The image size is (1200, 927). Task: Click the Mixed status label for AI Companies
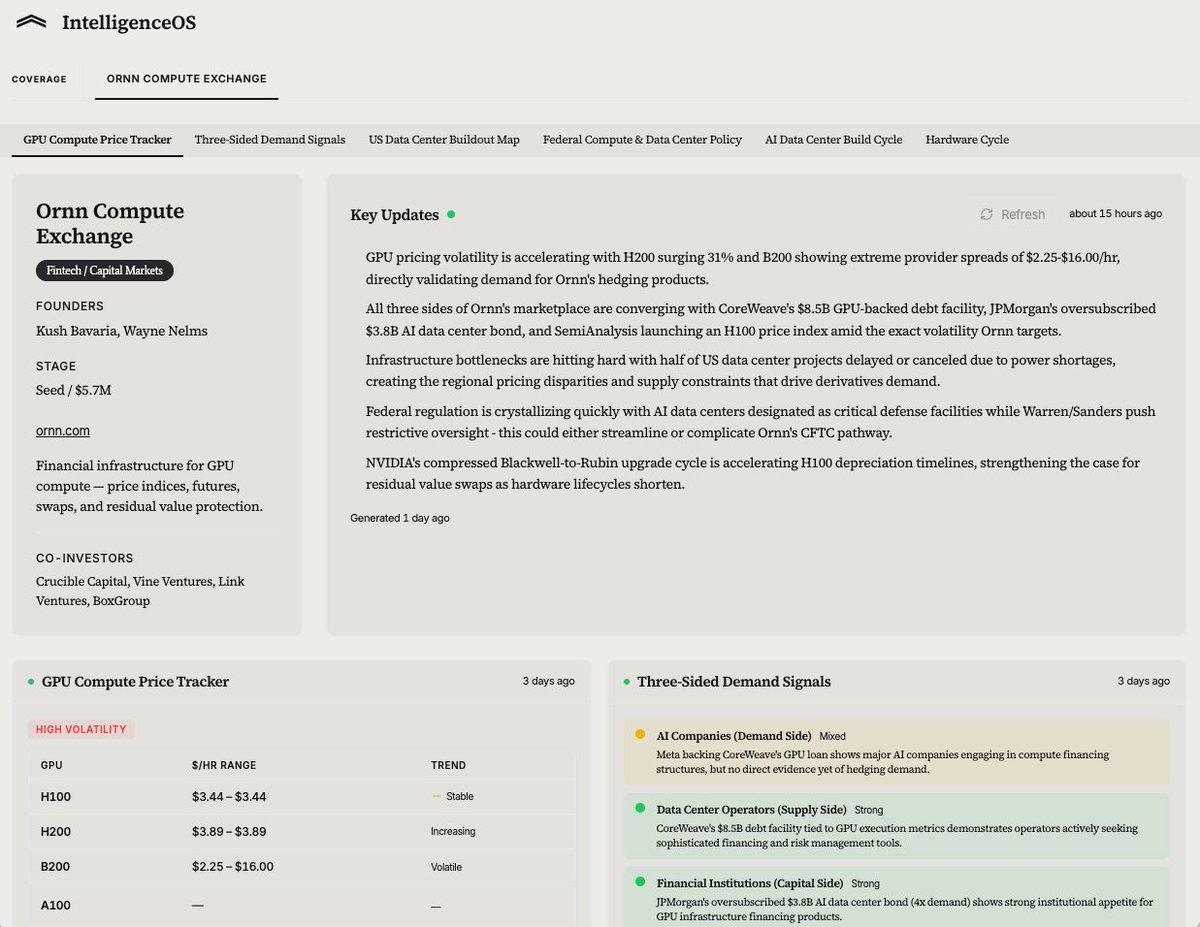[x=832, y=736]
